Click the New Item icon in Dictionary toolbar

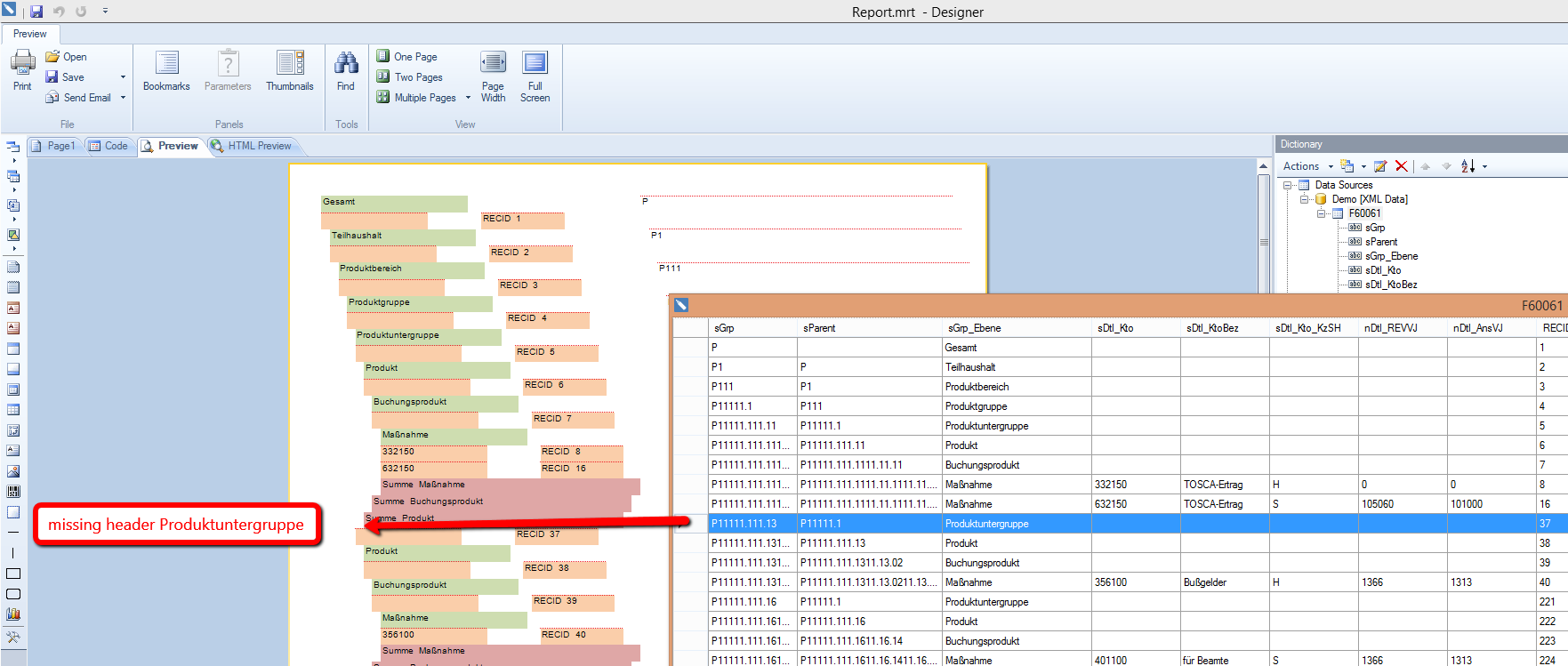point(1347,166)
